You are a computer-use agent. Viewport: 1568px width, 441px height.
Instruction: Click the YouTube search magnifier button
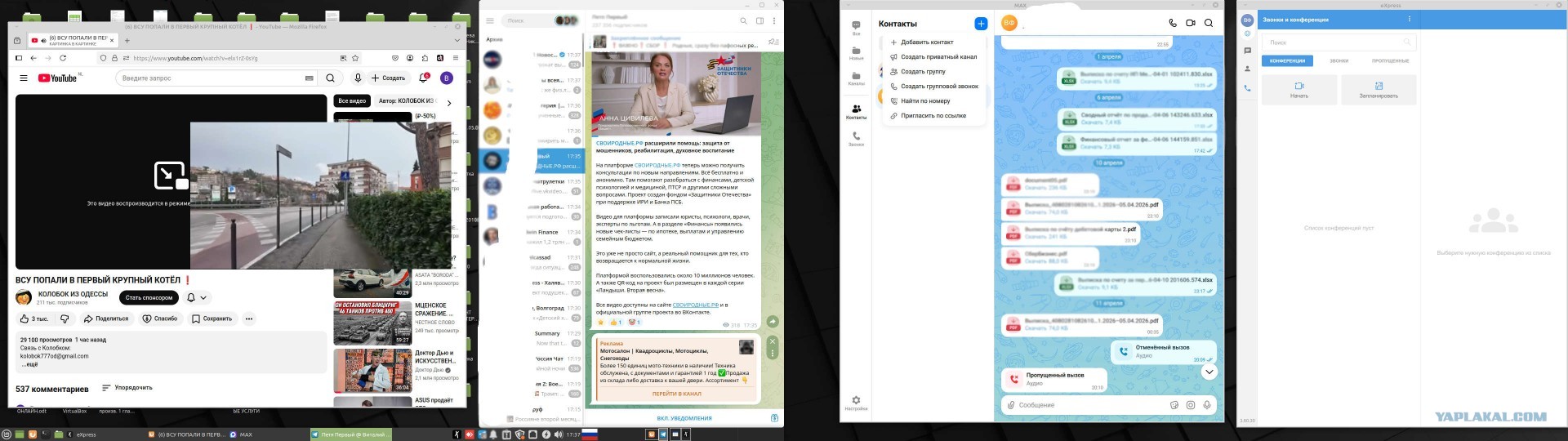[x=330, y=78]
